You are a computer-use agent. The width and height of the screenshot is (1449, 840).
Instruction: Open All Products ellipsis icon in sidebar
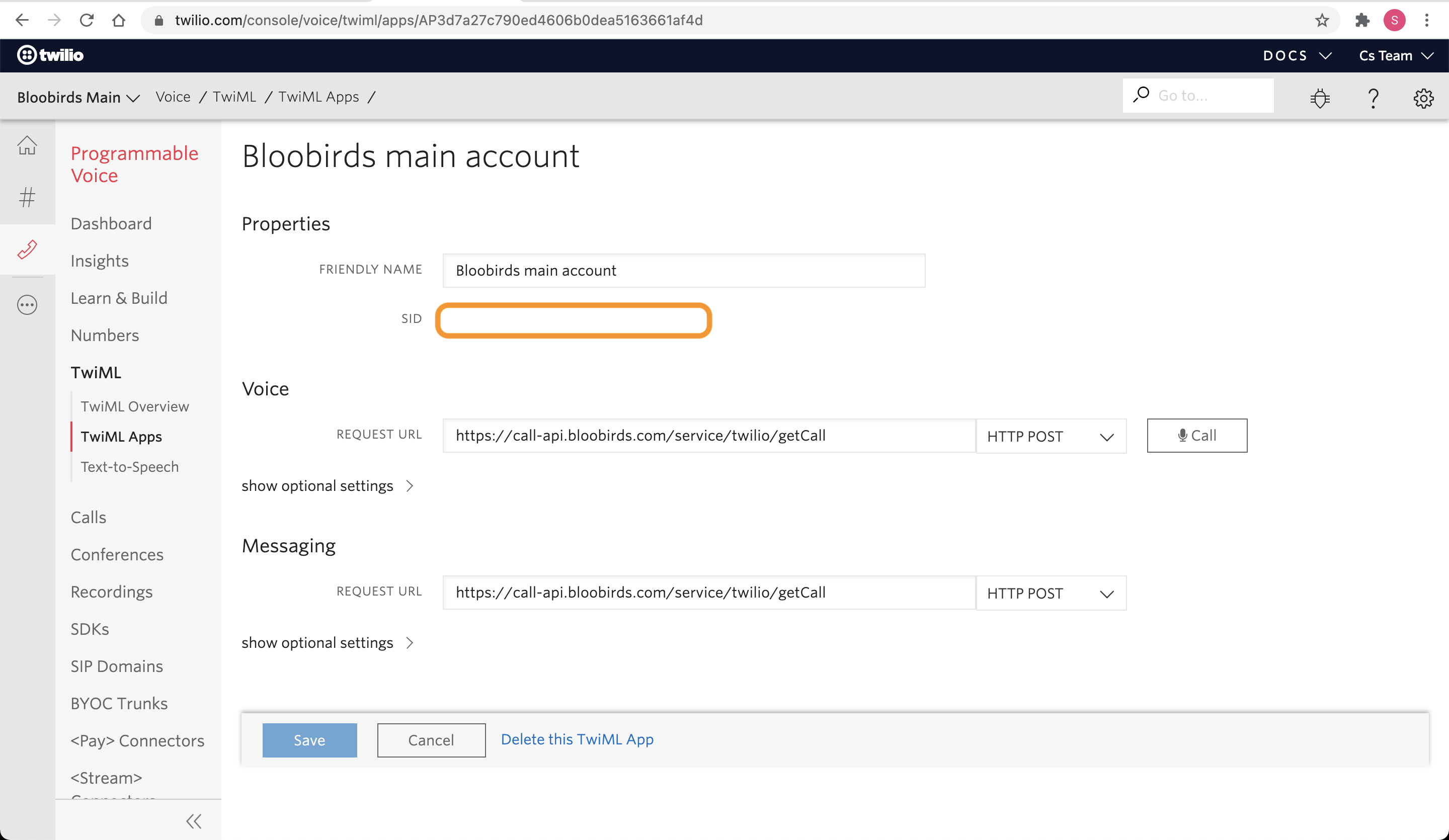click(x=27, y=305)
